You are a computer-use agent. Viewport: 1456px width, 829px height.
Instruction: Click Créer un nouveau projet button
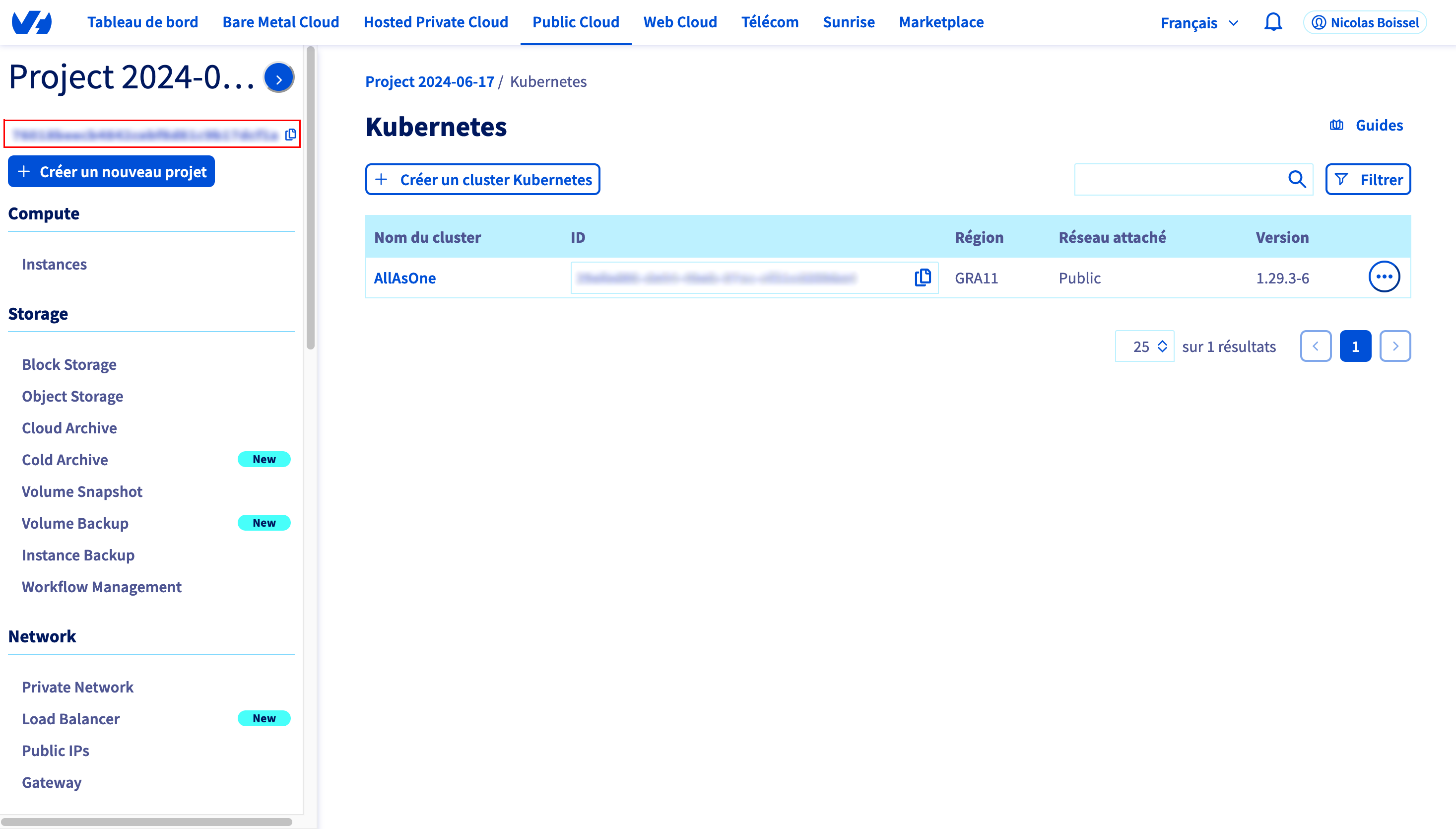click(112, 172)
